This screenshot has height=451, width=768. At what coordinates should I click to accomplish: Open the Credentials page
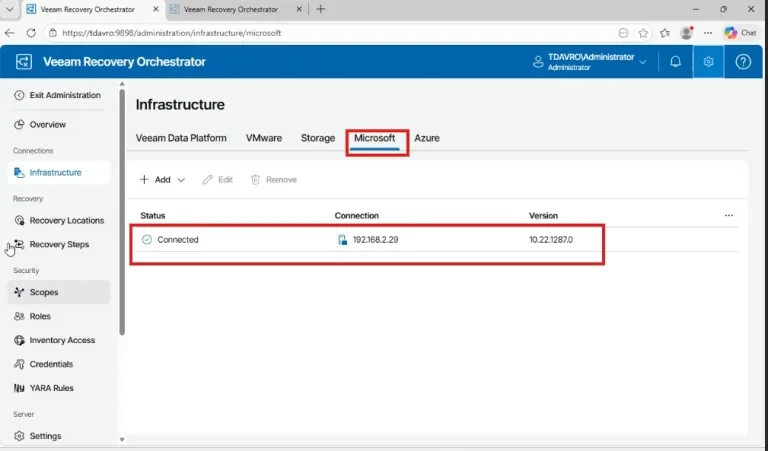pyautogui.click(x=51, y=364)
